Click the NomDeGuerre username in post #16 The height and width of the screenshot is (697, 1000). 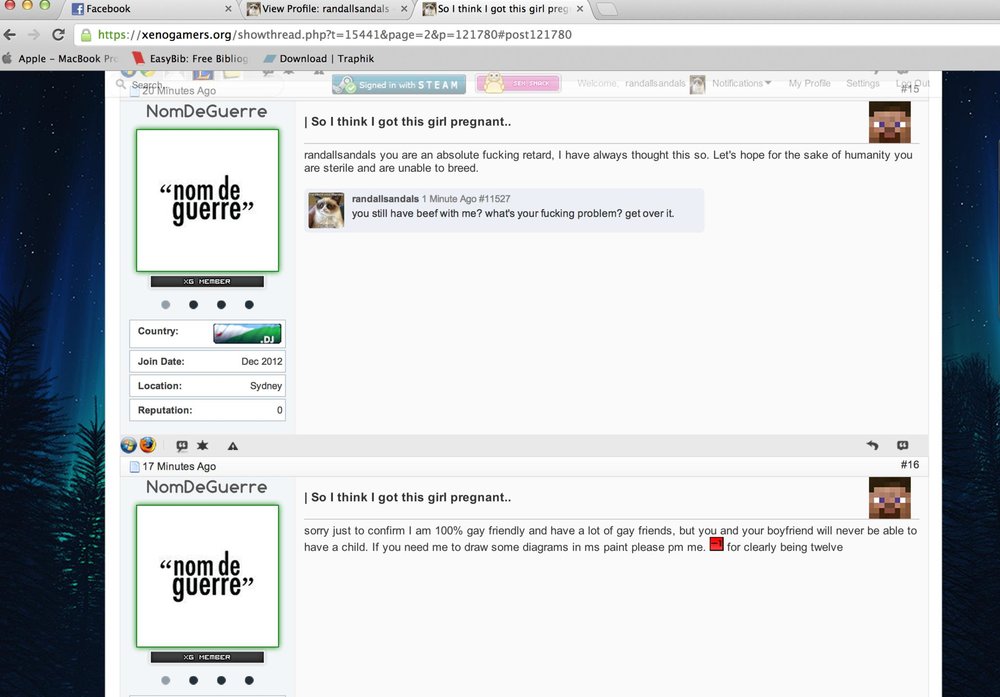(207, 487)
